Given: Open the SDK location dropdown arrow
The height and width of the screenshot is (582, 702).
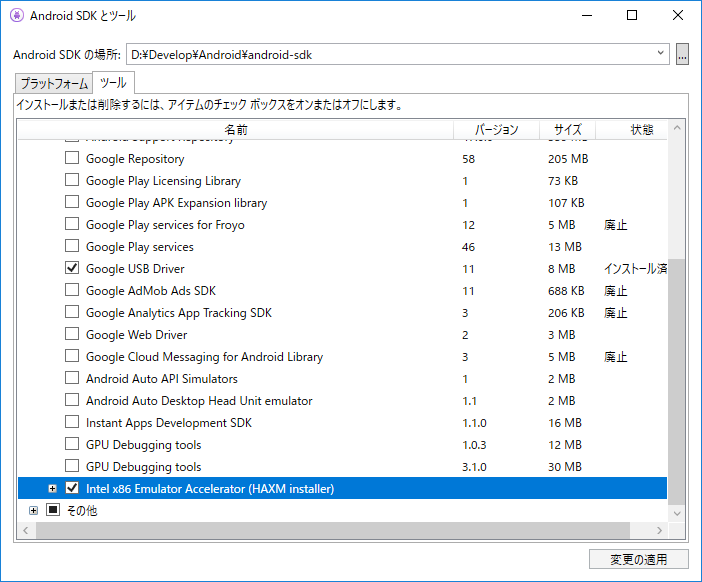Looking at the screenshot, I should coord(660,53).
